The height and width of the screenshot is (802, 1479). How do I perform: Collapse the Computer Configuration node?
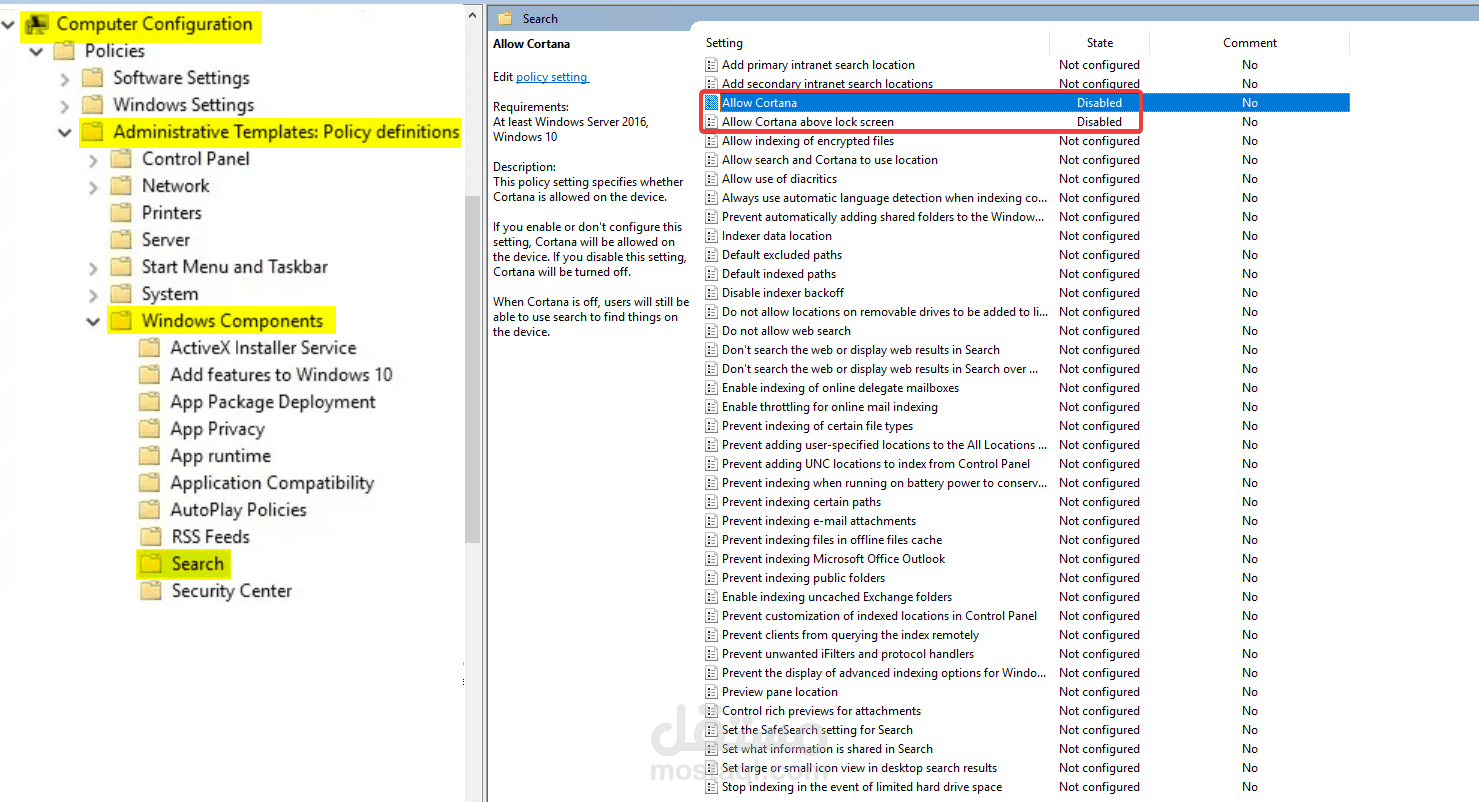[9, 24]
